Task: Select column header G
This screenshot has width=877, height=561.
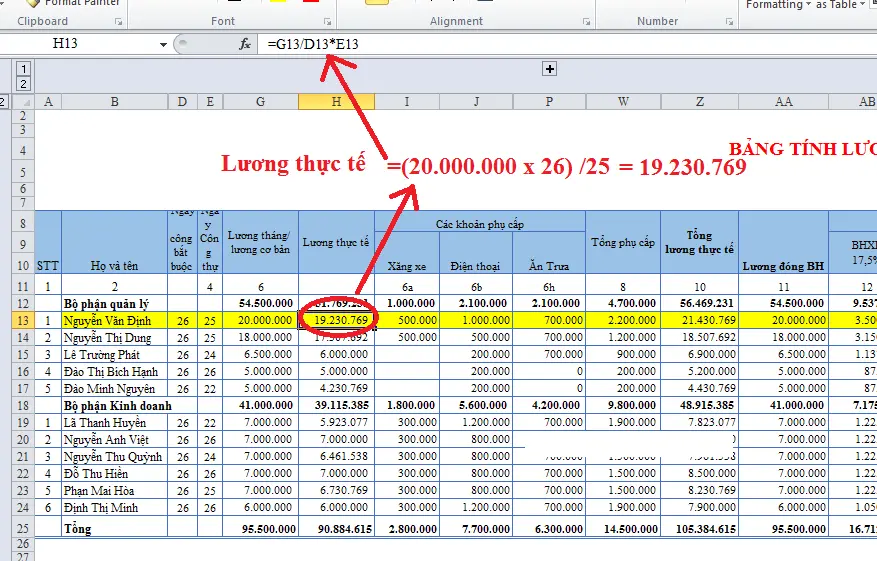Action: (261, 102)
